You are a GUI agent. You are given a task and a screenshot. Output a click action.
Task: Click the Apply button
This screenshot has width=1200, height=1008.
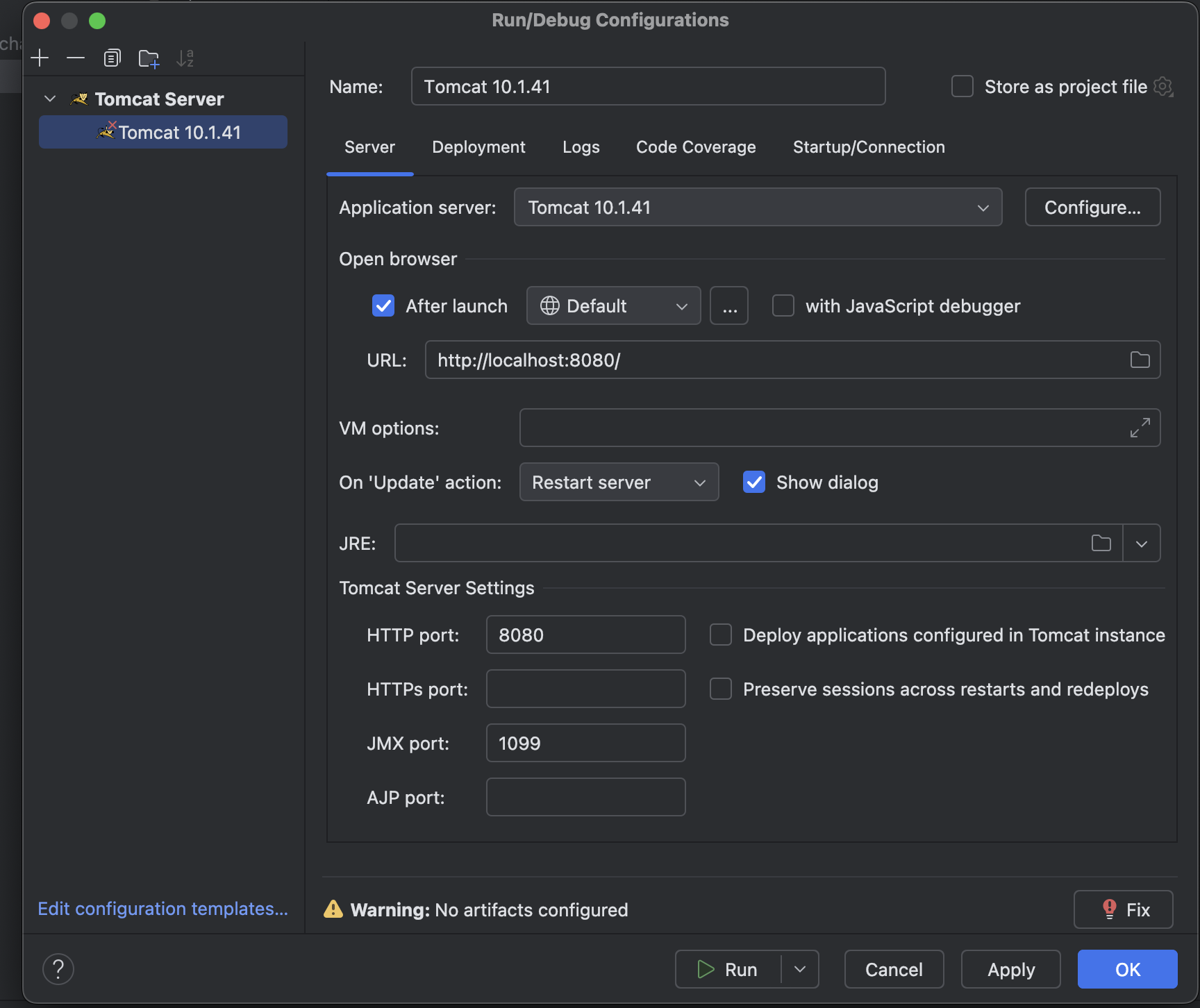[x=1010, y=969]
